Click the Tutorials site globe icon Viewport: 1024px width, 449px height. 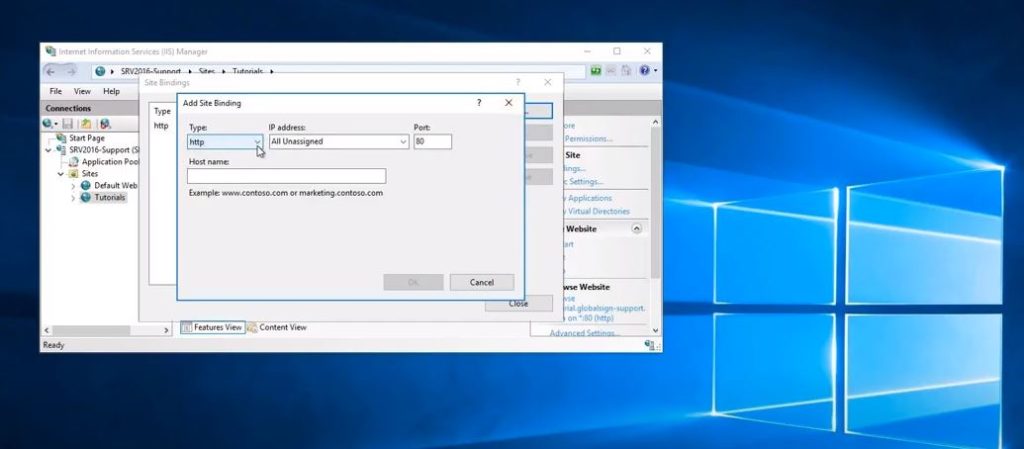(86, 197)
